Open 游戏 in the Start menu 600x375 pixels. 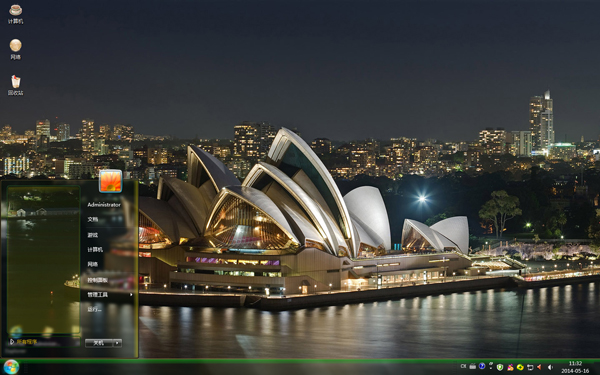(93, 235)
